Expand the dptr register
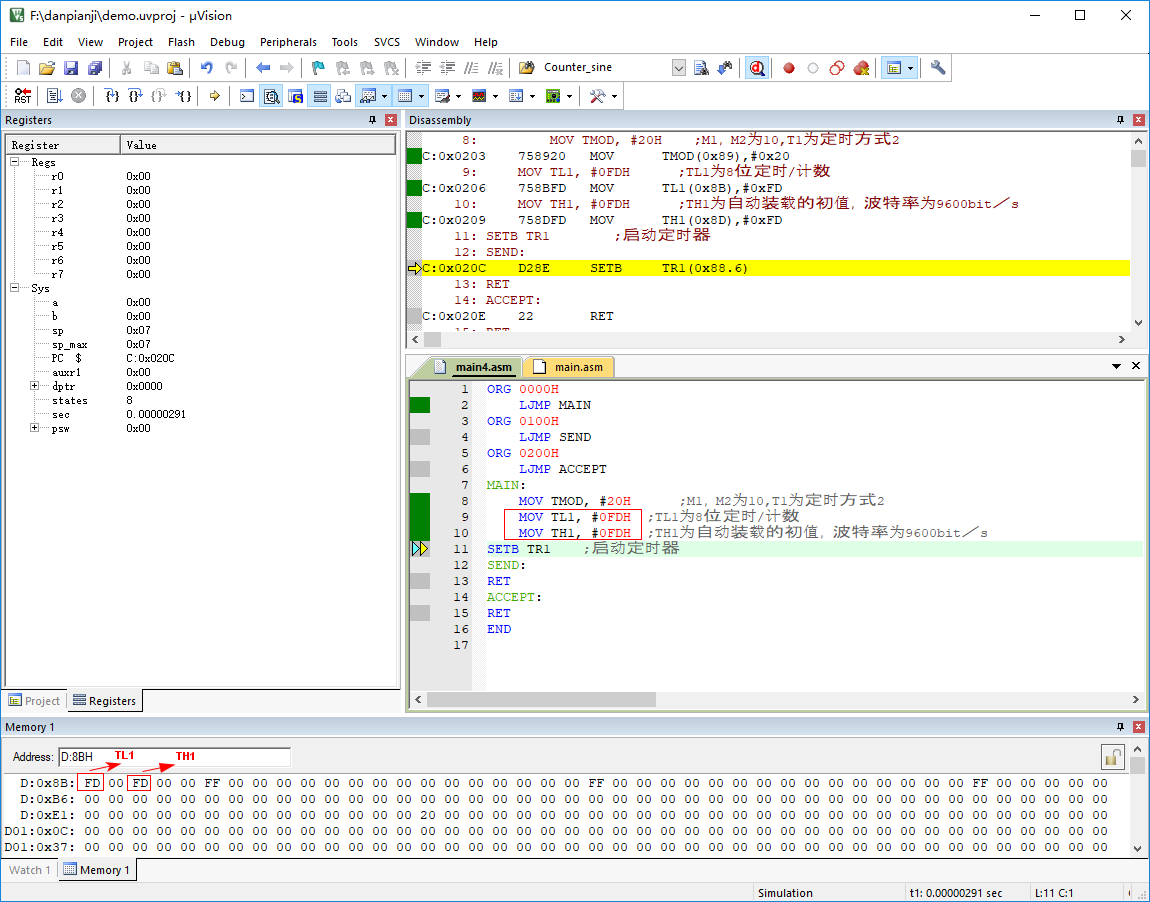The height and width of the screenshot is (902, 1150). [34, 386]
